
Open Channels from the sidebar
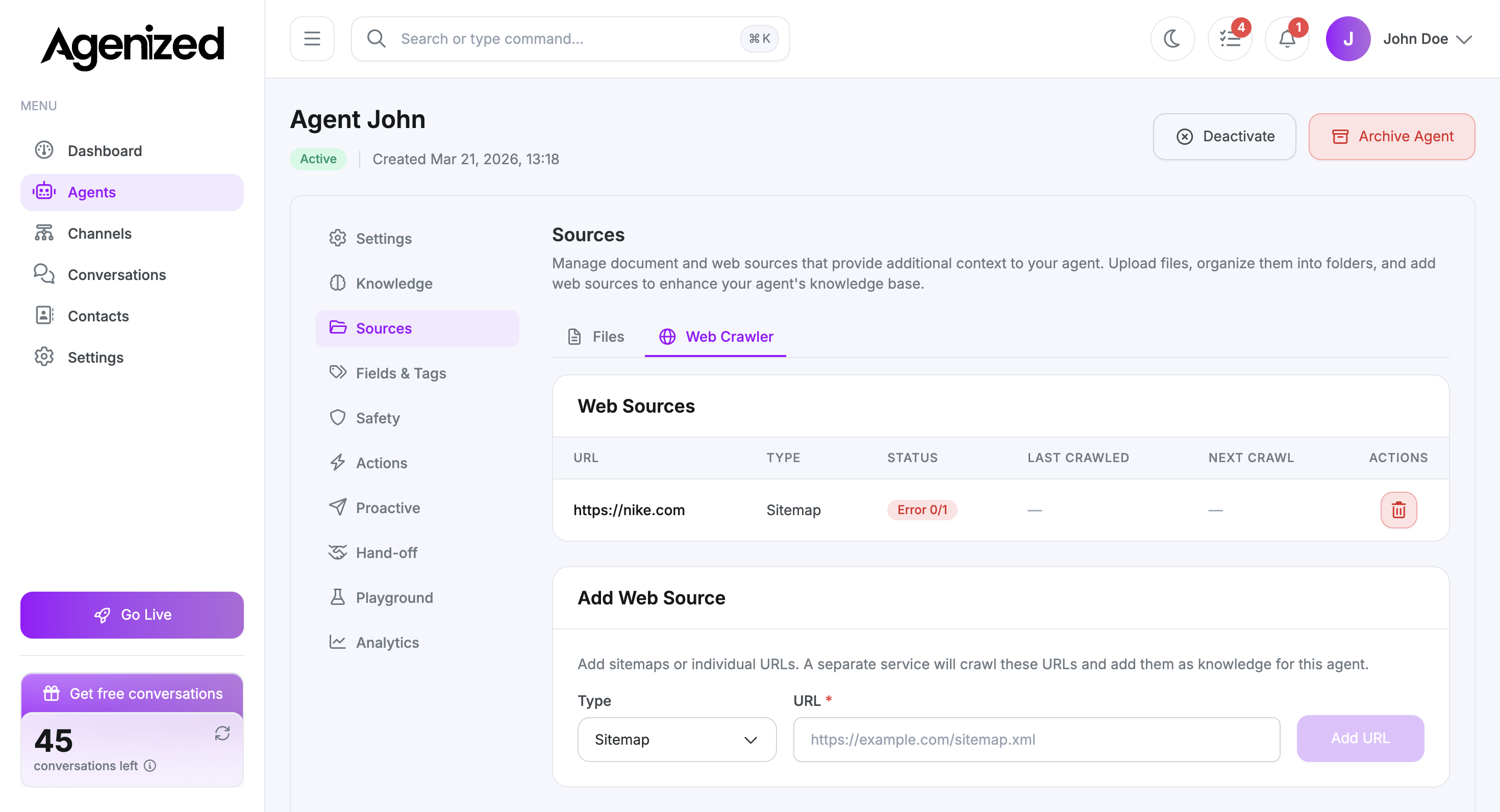[x=99, y=234]
